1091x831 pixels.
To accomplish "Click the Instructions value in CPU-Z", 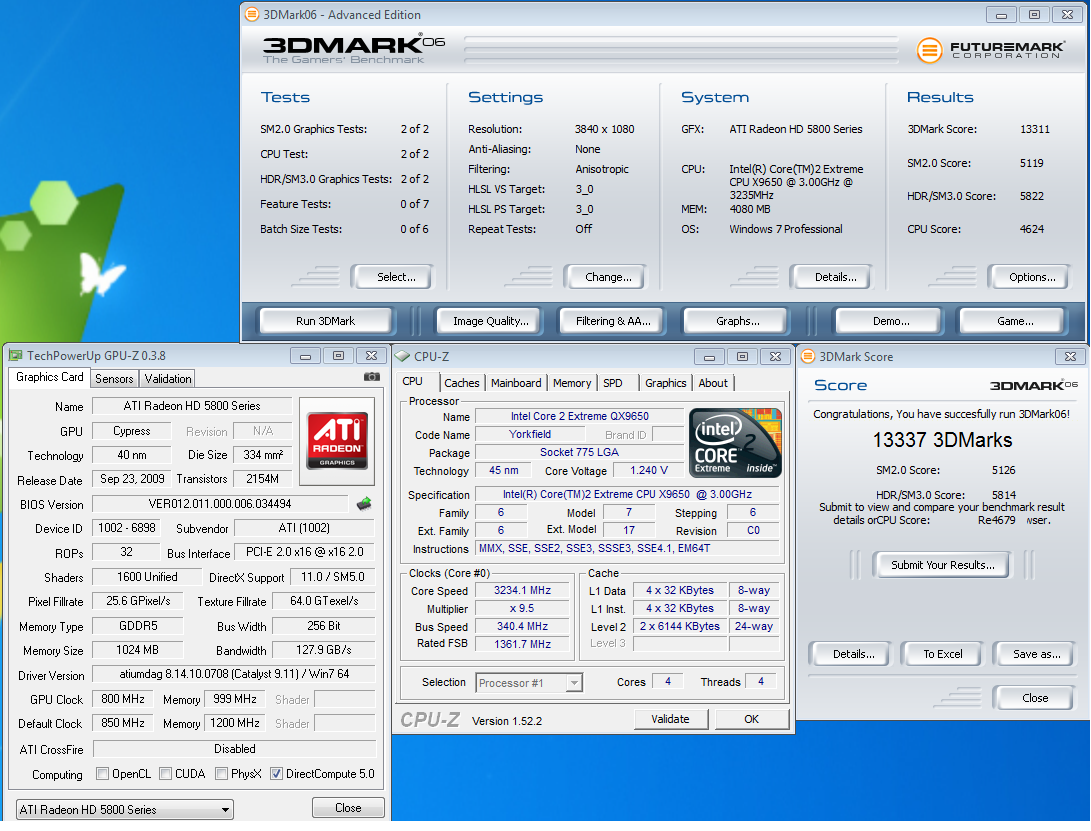I will point(627,548).
